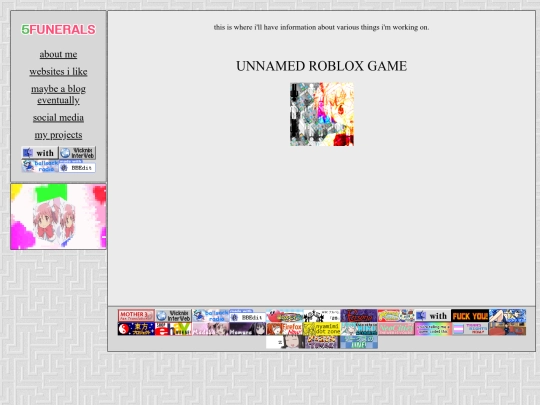This screenshot has width=540, height=405.
Task: Open the social media link
Action: [x=58, y=118]
